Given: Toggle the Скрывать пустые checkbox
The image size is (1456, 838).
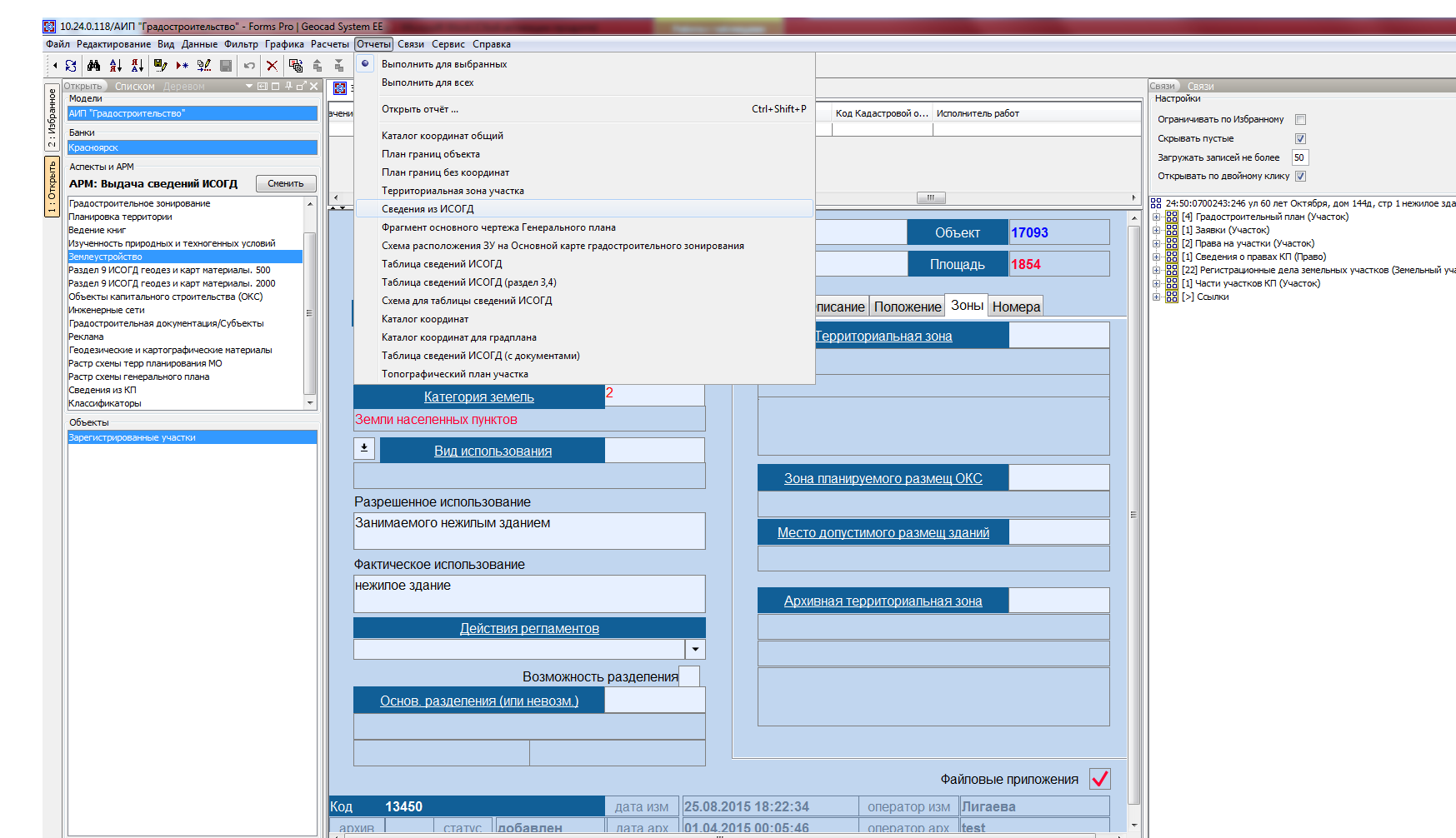Looking at the screenshot, I should tap(1300, 139).
